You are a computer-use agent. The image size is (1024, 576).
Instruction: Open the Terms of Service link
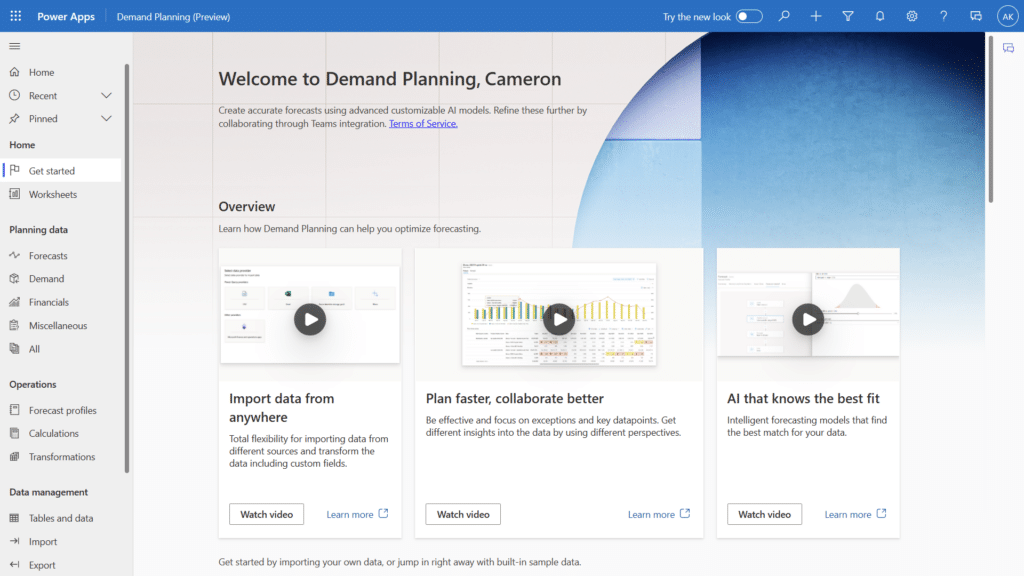423,123
